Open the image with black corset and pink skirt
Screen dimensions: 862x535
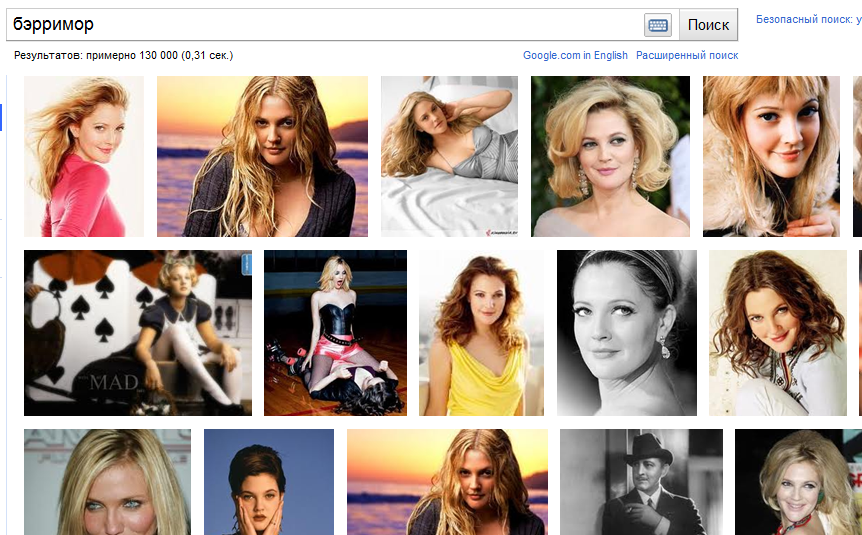(x=335, y=333)
